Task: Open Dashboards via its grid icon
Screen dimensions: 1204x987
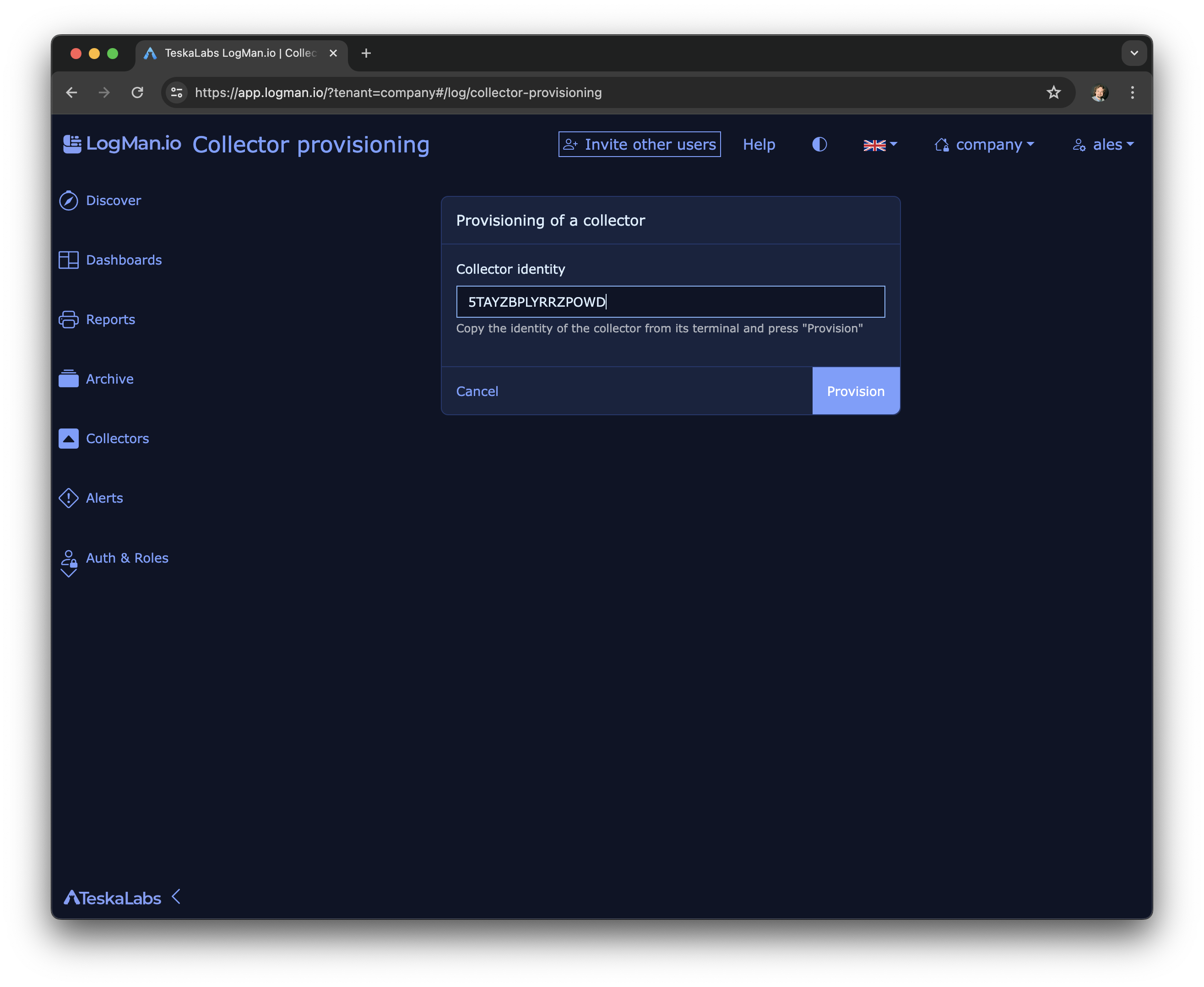Action: point(68,260)
